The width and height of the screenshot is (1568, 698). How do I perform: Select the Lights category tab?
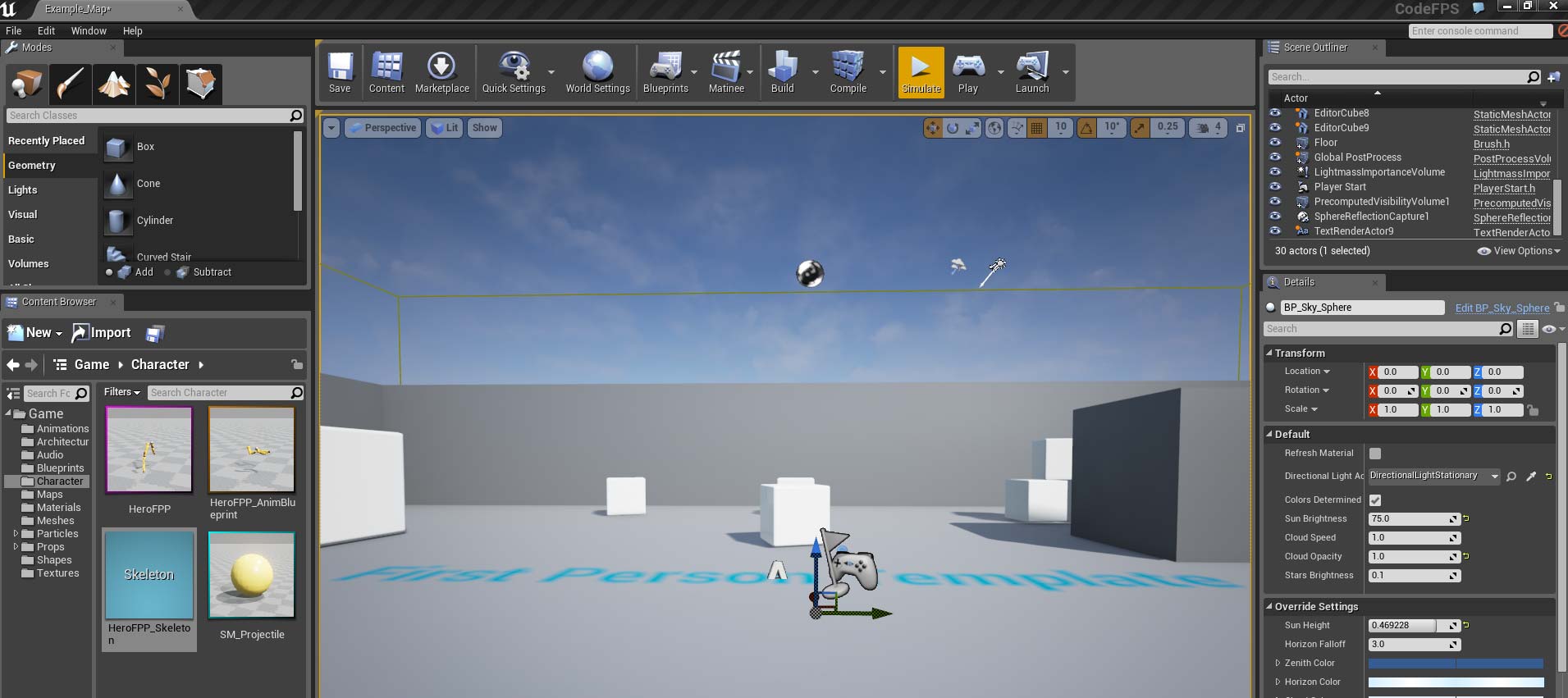pos(49,190)
